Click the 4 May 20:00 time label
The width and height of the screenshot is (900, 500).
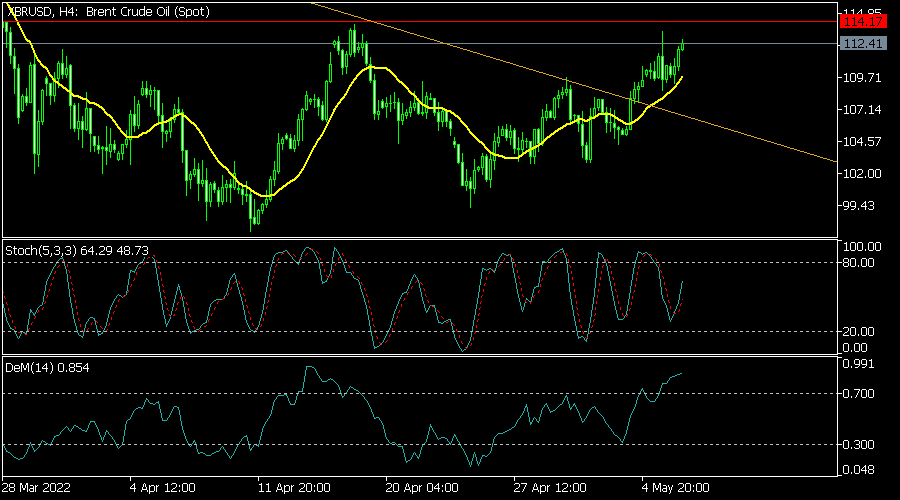tap(676, 488)
